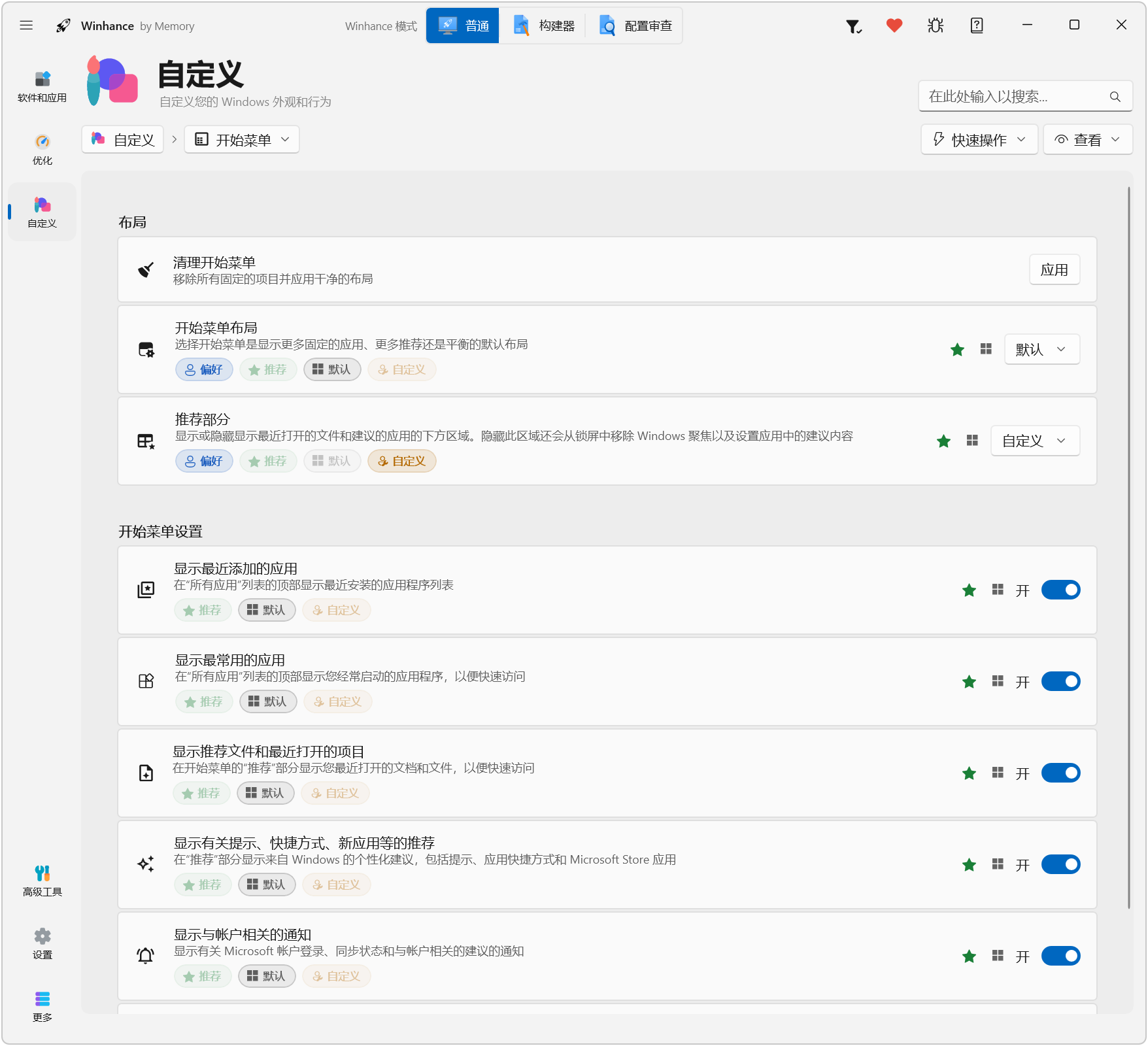Viewport: 1148px width, 1046px height.
Task: Click the Winhance rocket logo icon
Action: [63, 25]
